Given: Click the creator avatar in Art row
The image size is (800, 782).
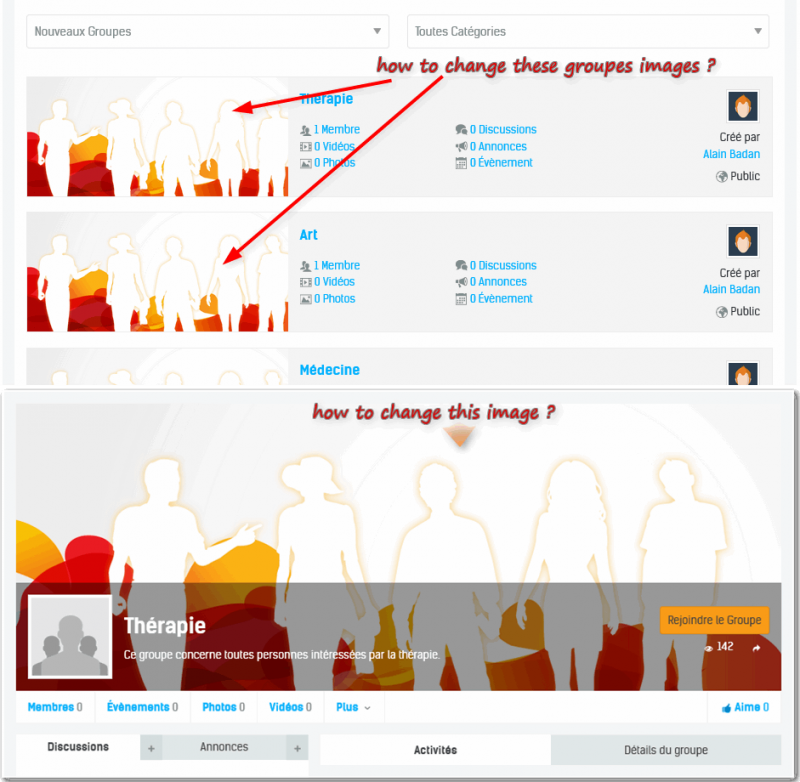Looking at the screenshot, I should pyautogui.click(x=743, y=241).
